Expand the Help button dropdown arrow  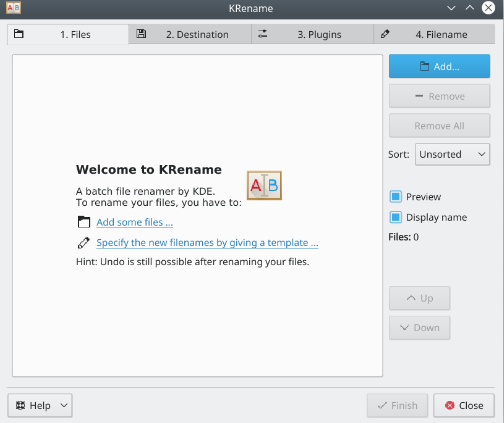pyautogui.click(x=64, y=405)
